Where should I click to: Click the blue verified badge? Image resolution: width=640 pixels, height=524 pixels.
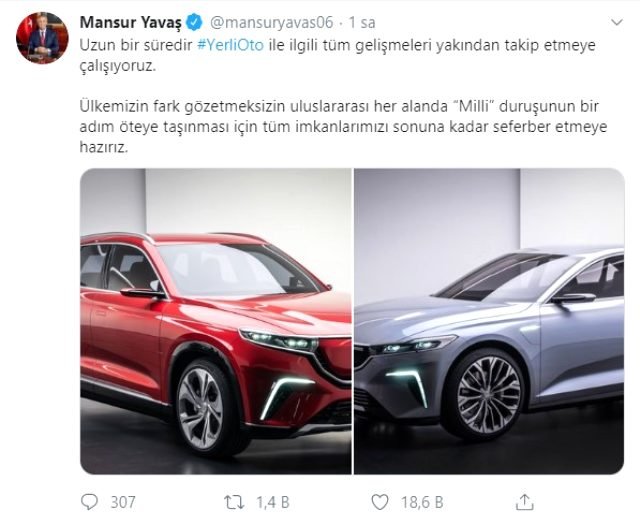click(x=194, y=22)
